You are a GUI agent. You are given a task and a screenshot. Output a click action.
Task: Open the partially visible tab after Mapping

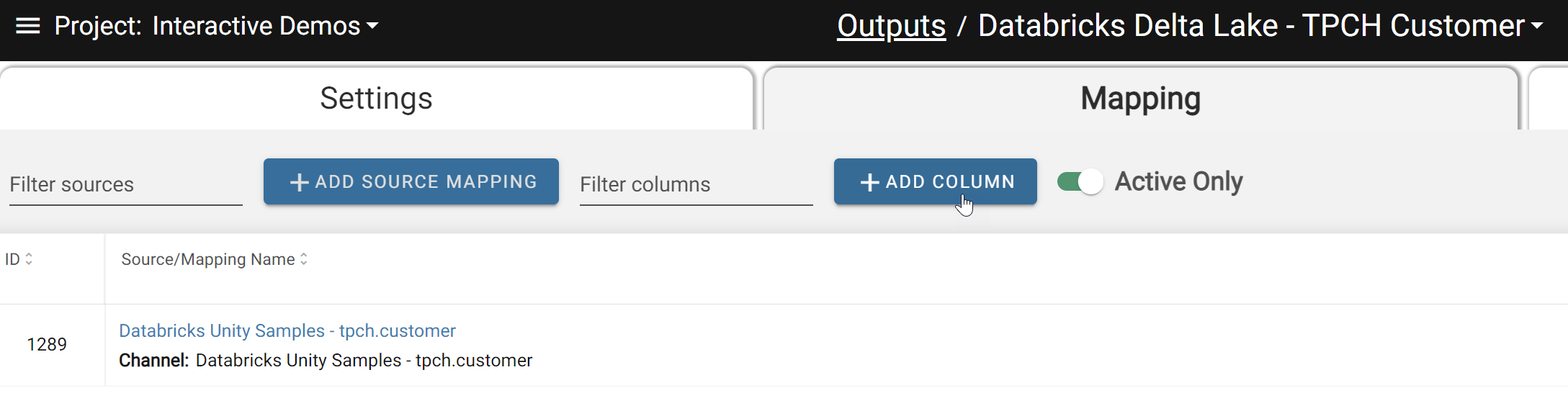click(x=1549, y=99)
